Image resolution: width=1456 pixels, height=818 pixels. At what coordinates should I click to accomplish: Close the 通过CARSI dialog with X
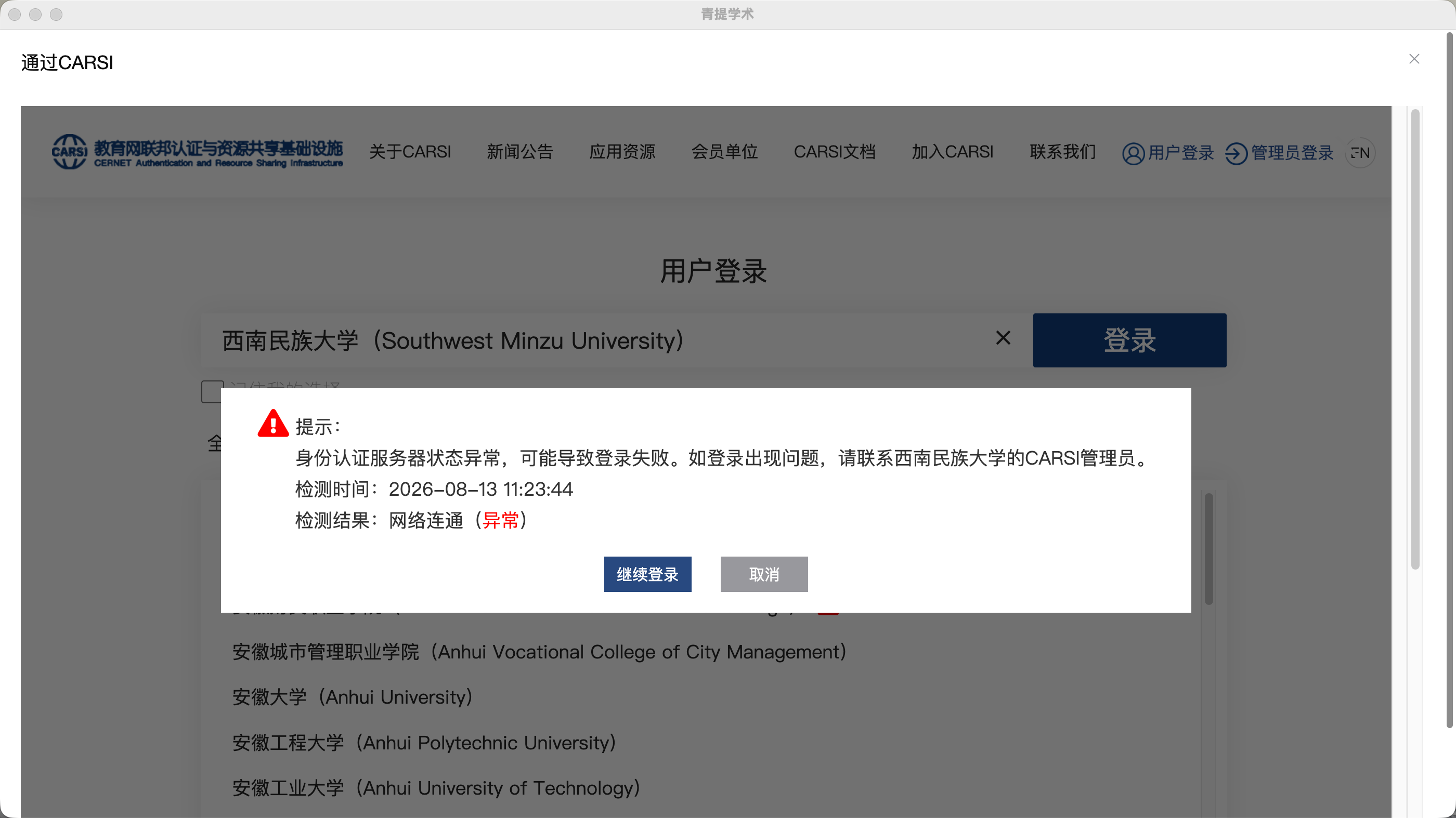1414,59
